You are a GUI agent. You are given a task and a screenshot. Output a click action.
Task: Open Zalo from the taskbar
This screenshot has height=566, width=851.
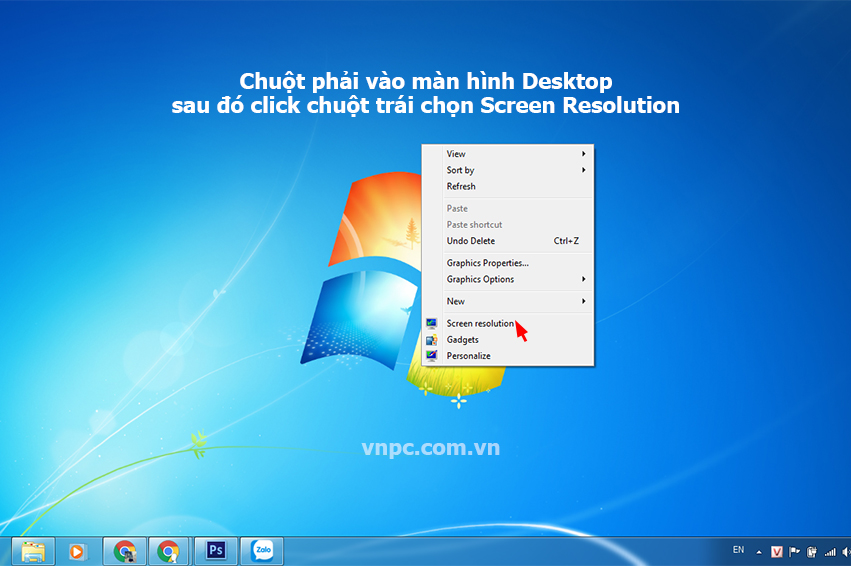pos(262,551)
